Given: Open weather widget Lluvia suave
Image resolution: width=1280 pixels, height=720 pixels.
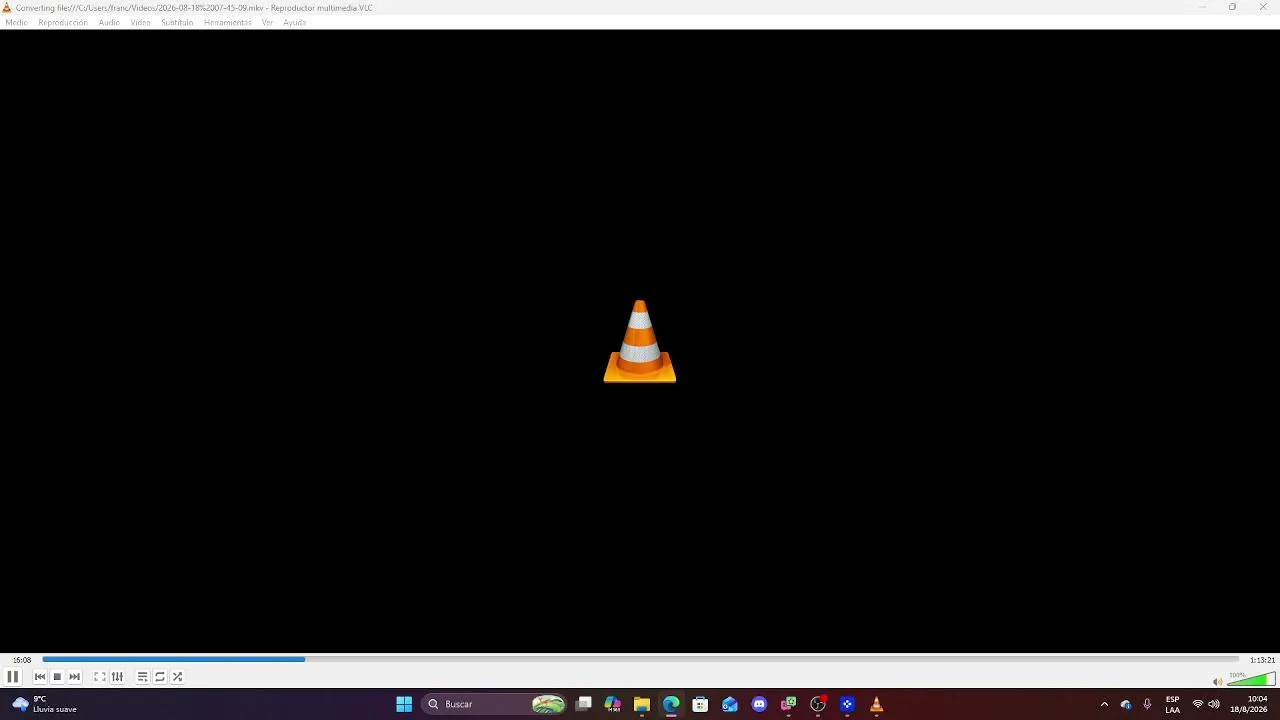Looking at the screenshot, I should tap(45, 704).
